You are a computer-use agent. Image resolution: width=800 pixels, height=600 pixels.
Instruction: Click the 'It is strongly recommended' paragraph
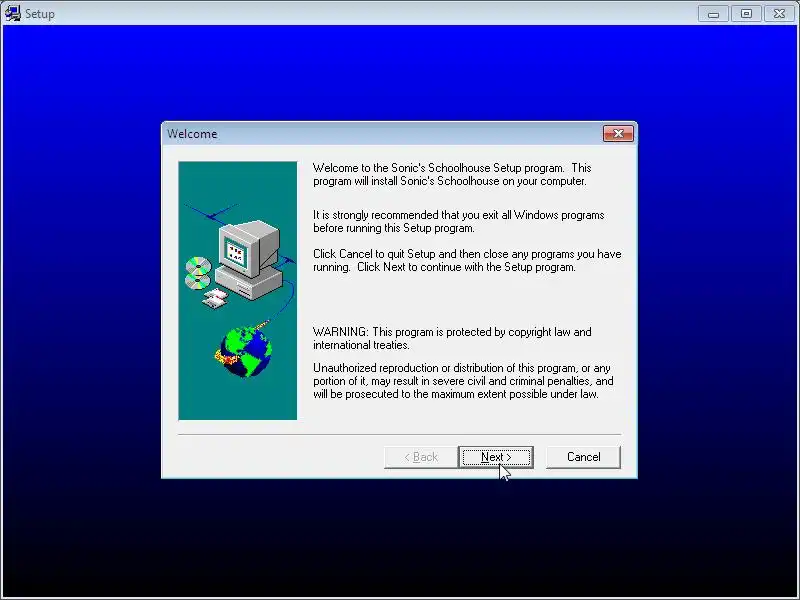(x=459, y=221)
